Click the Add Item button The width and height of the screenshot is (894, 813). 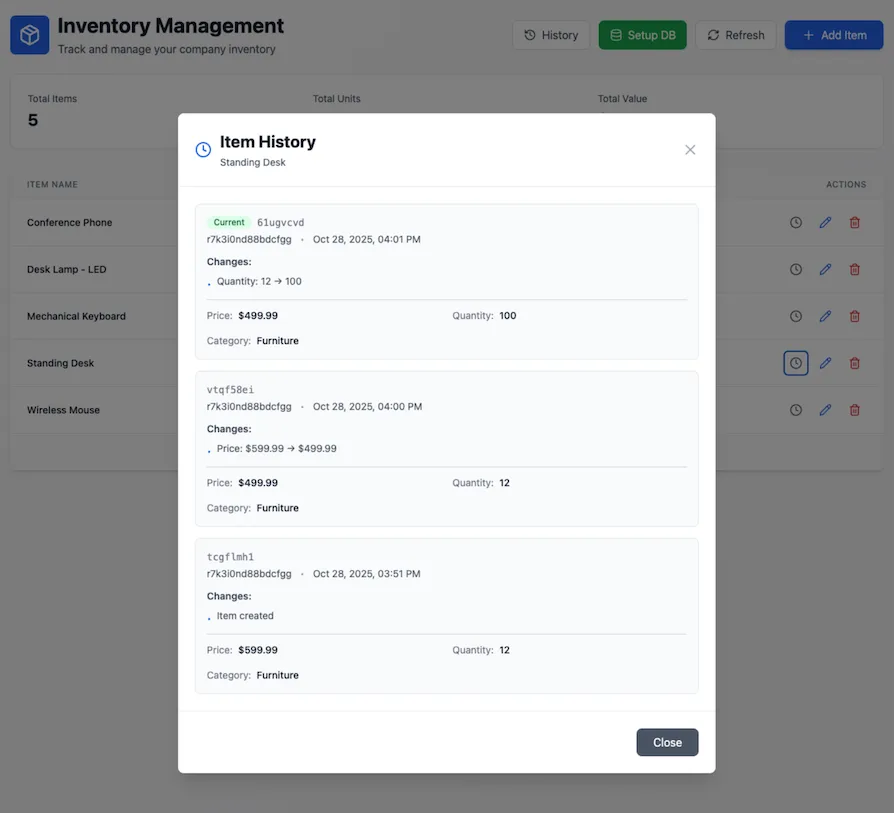point(834,35)
